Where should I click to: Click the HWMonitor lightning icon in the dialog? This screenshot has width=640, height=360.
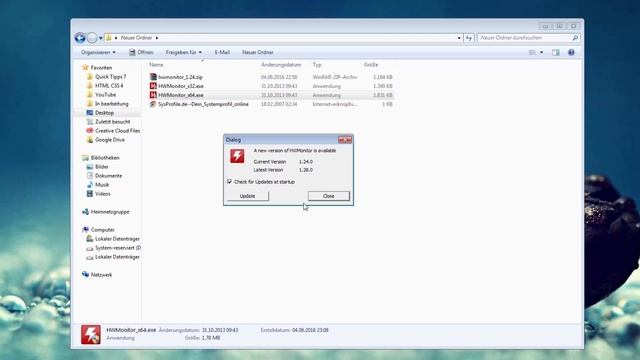pyautogui.click(x=237, y=156)
